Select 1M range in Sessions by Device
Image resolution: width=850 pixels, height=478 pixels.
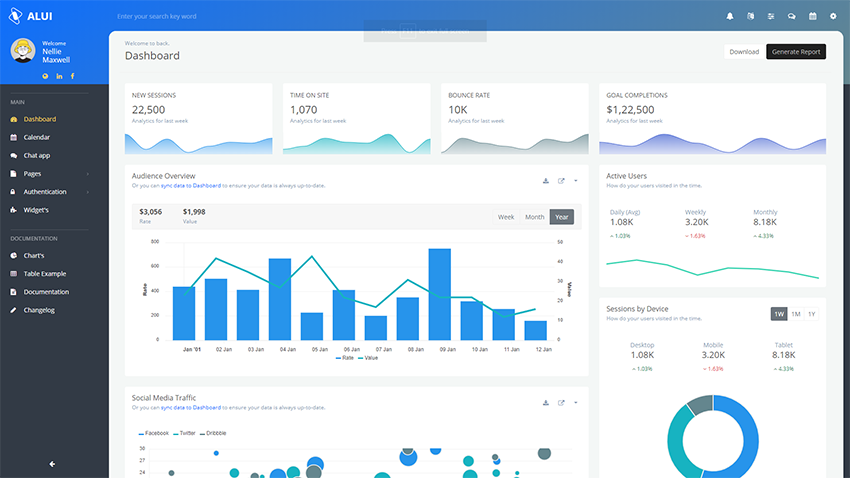[x=796, y=314]
